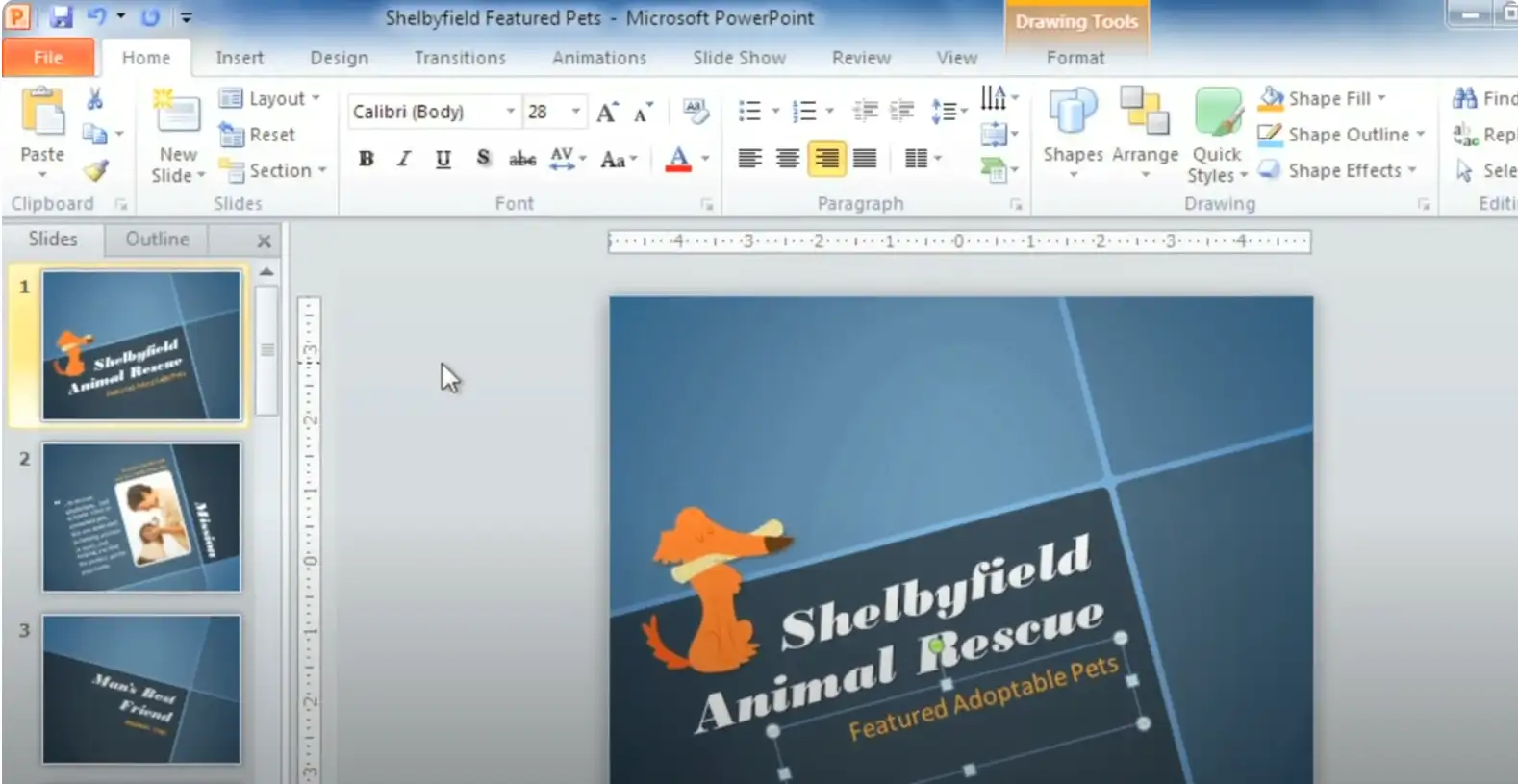Click the Increase Font Size icon
Image resolution: width=1518 pixels, height=784 pixels.
[x=606, y=113]
